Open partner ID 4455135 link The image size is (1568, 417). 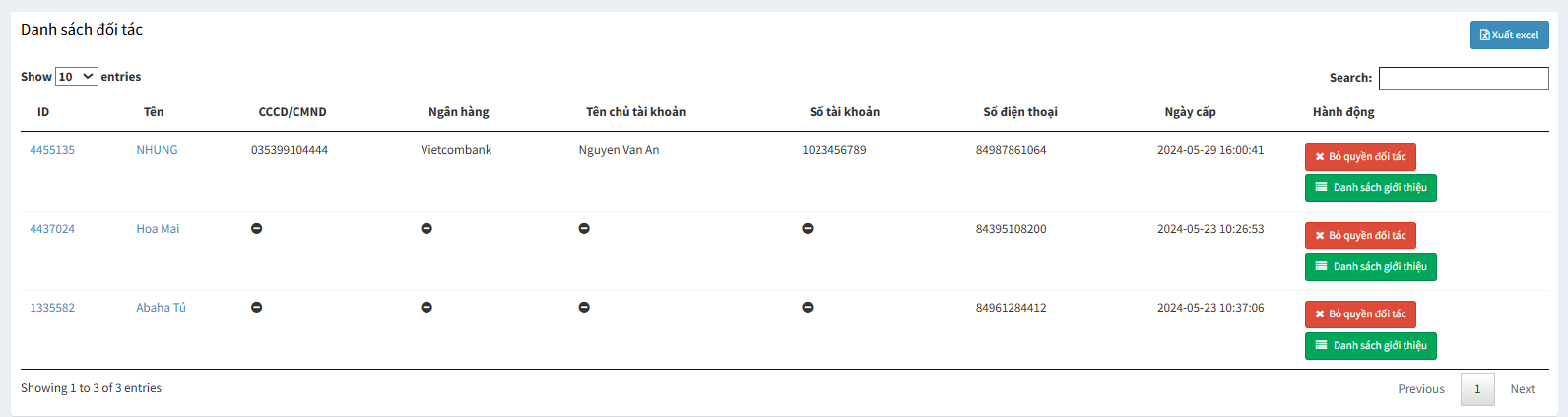[52, 150]
